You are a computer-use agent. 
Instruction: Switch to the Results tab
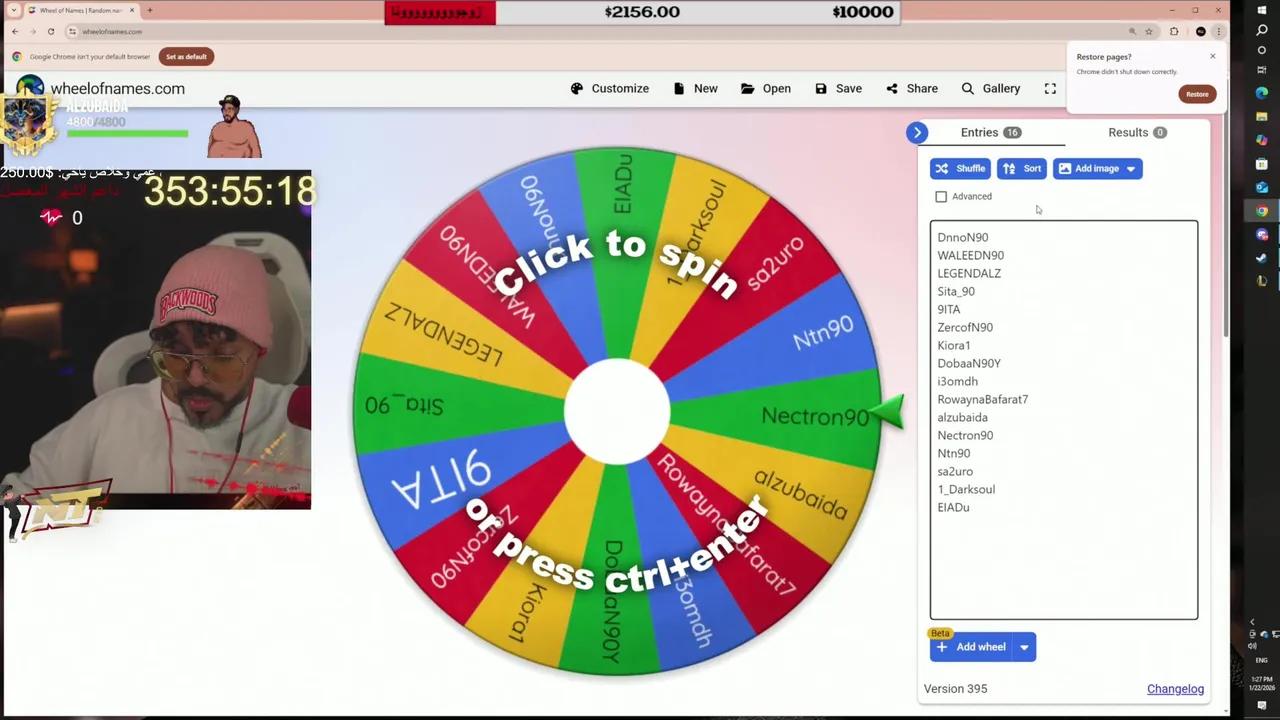(1137, 132)
